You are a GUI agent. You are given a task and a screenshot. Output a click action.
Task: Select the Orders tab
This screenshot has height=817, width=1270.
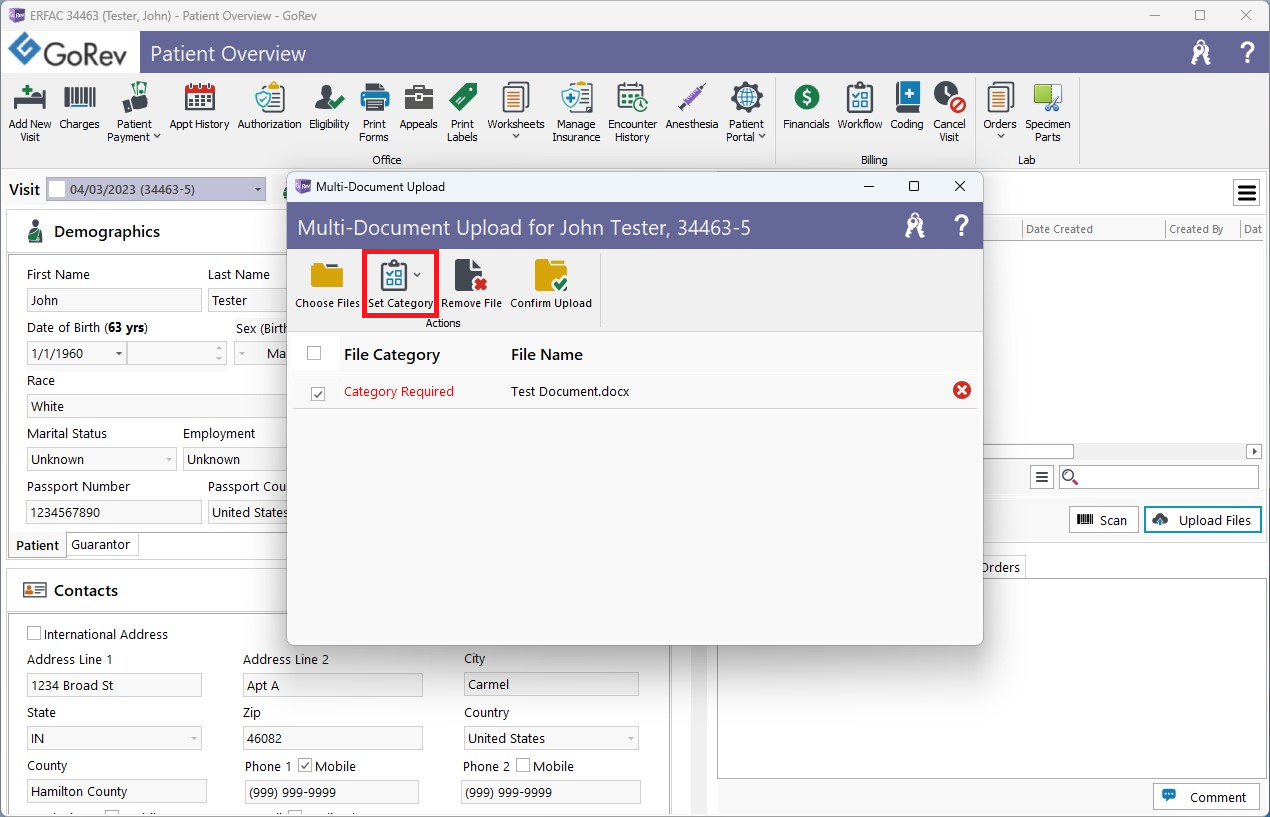click(1001, 567)
